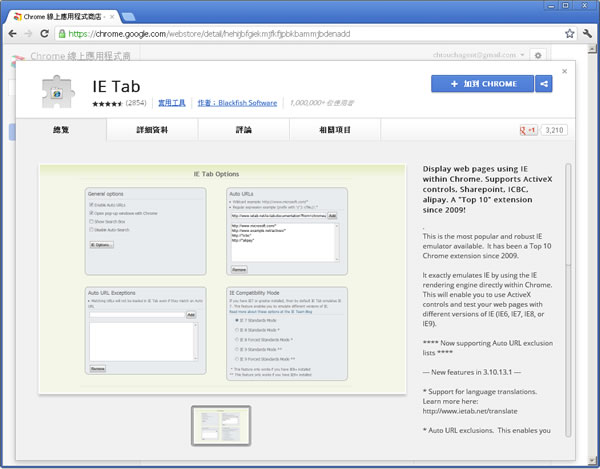Select the Chrome 線上應用程式商店 browser tab
The image size is (600, 469).
[64, 17]
